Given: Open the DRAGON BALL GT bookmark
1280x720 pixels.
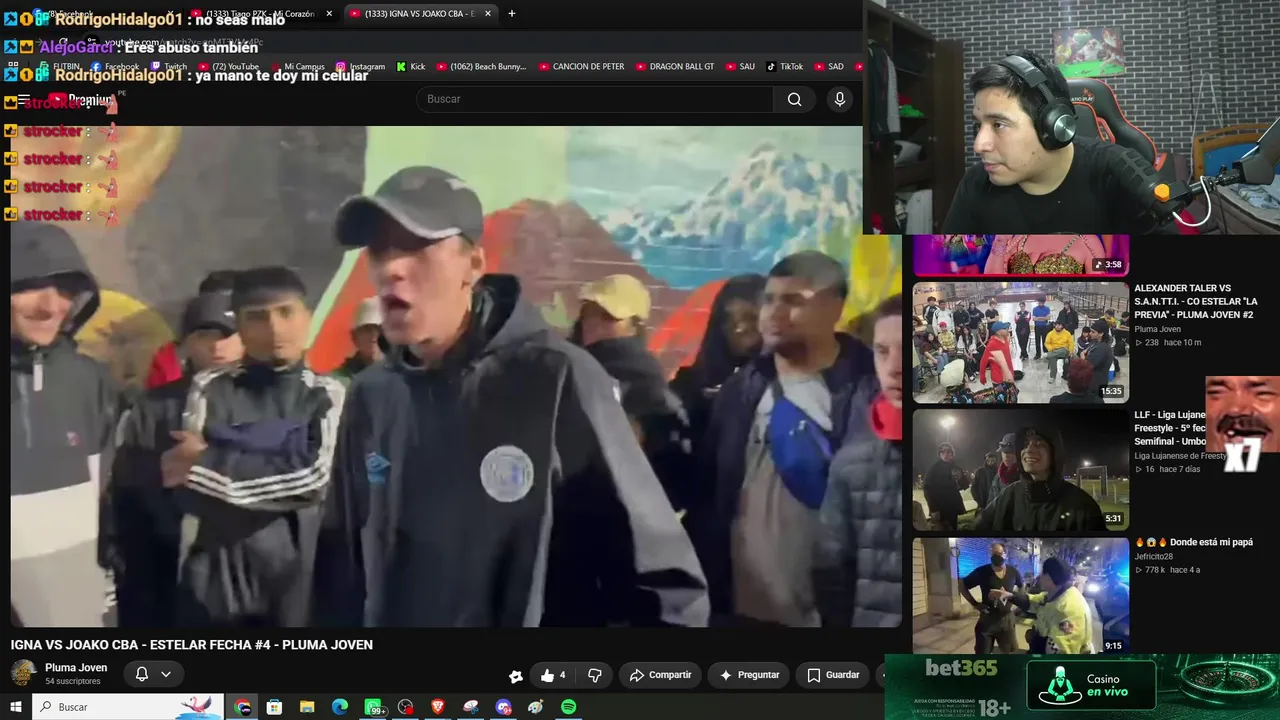Looking at the screenshot, I should [675, 67].
